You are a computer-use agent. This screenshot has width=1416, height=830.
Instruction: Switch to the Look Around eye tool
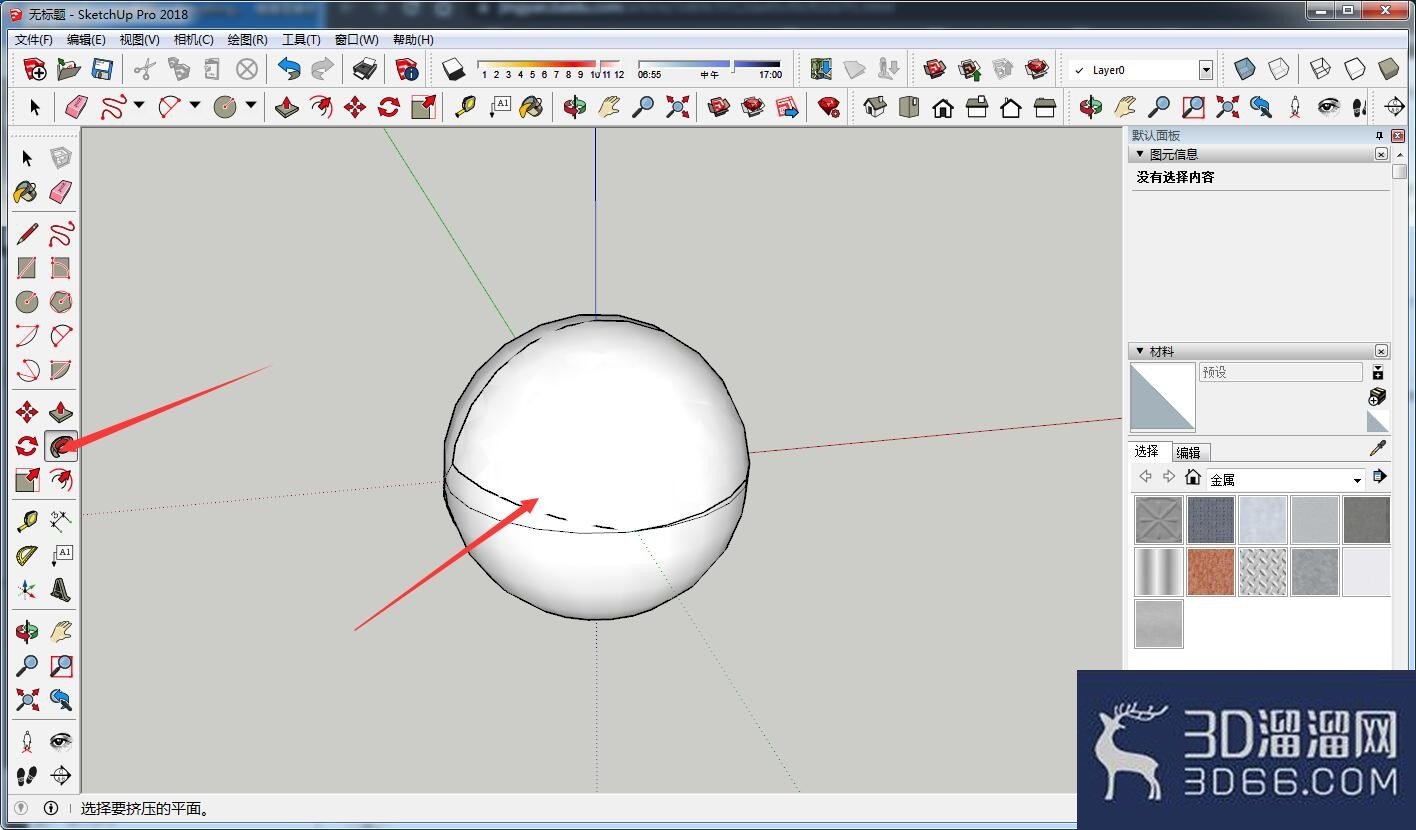tap(61, 742)
